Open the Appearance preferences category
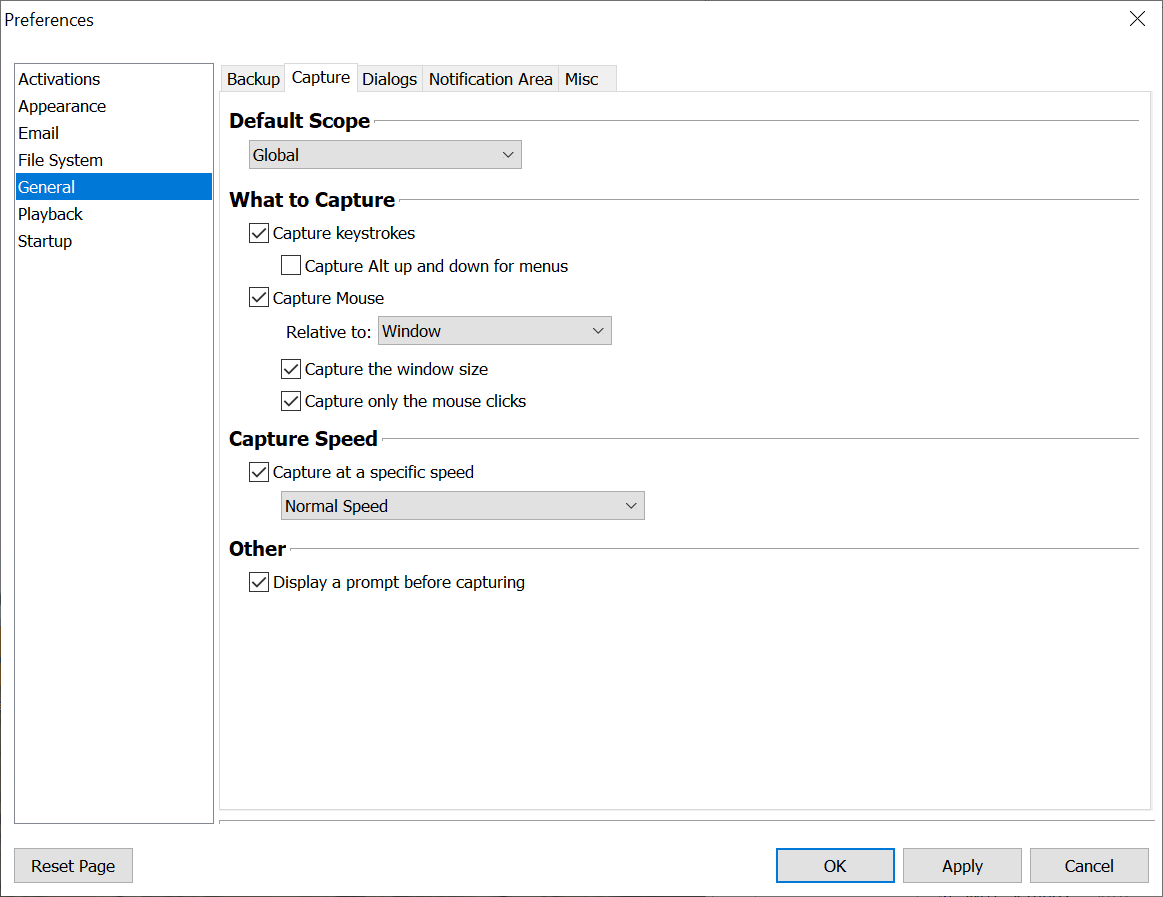Image resolution: width=1163 pixels, height=897 pixels. [62, 106]
